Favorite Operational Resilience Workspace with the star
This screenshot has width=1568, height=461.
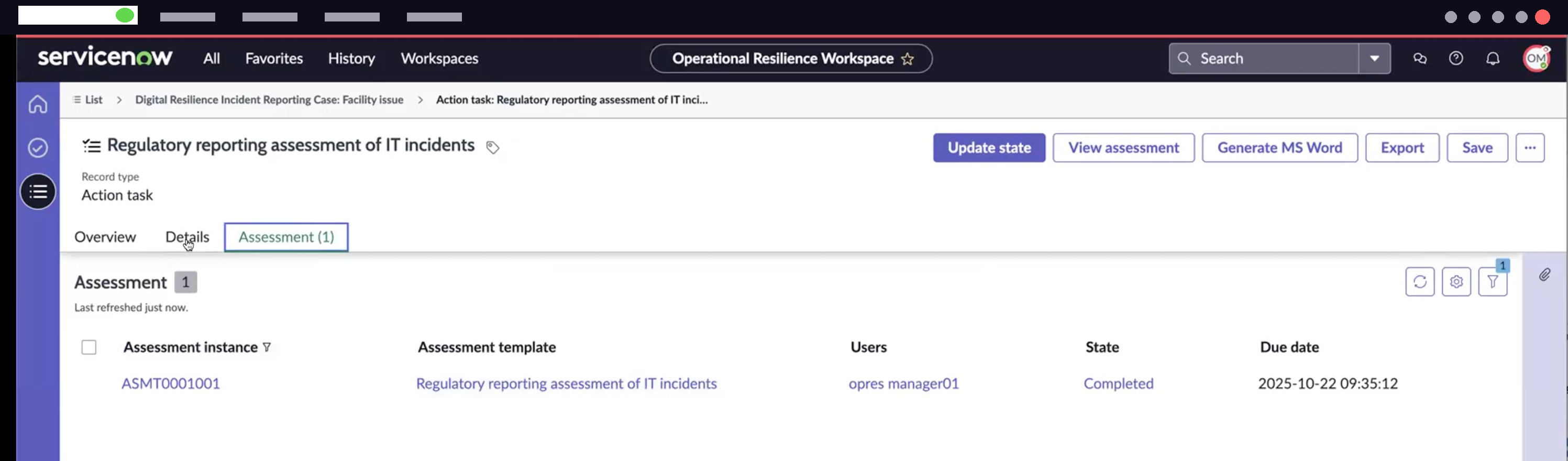click(x=908, y=59)
